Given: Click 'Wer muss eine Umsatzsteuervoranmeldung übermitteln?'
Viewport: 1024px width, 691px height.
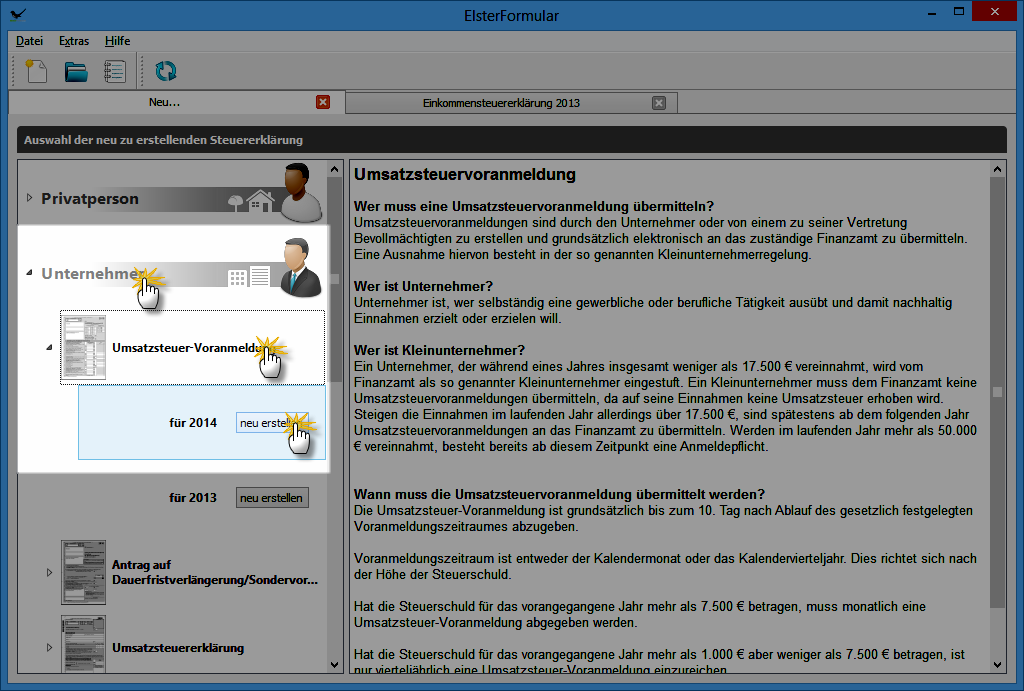Looking at the screenshot, I should click(x=534, y=206).
